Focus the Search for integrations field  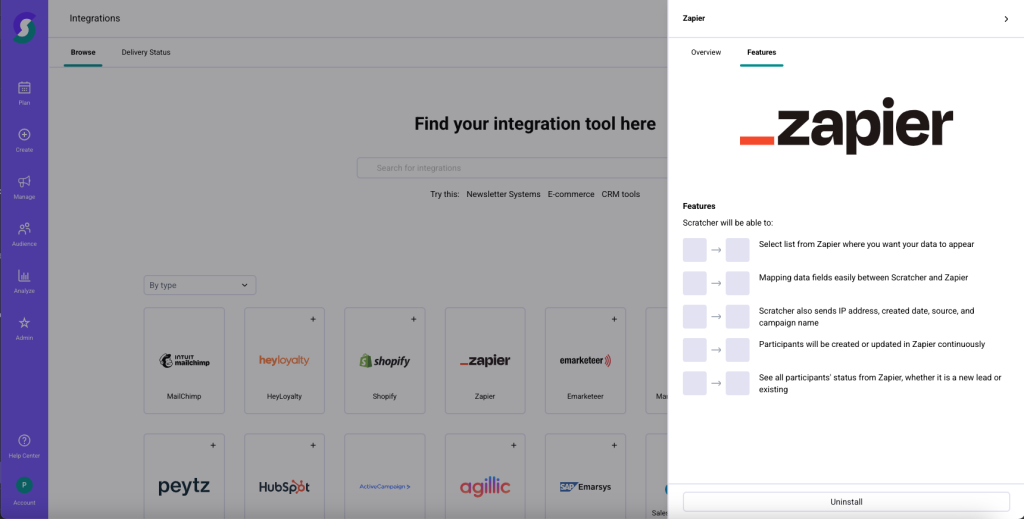pos(510,168)
